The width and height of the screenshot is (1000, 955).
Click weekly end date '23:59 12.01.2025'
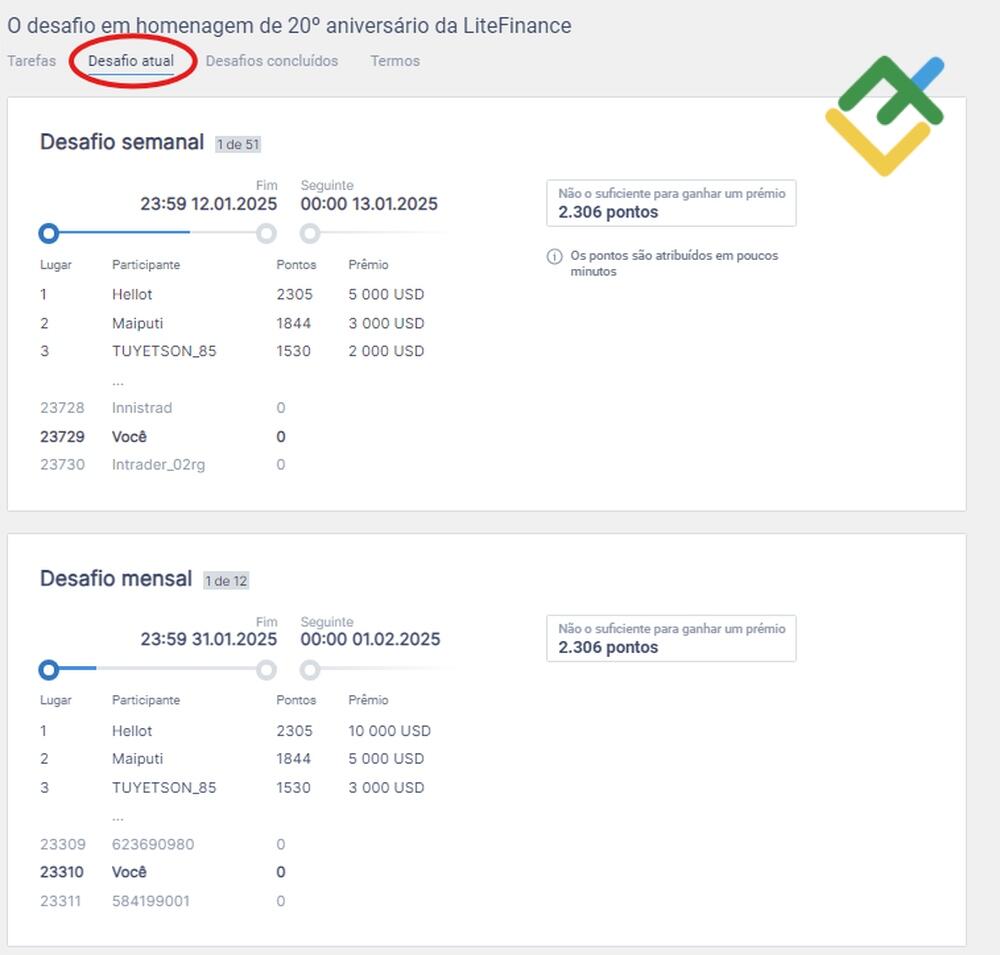point(209,204)
